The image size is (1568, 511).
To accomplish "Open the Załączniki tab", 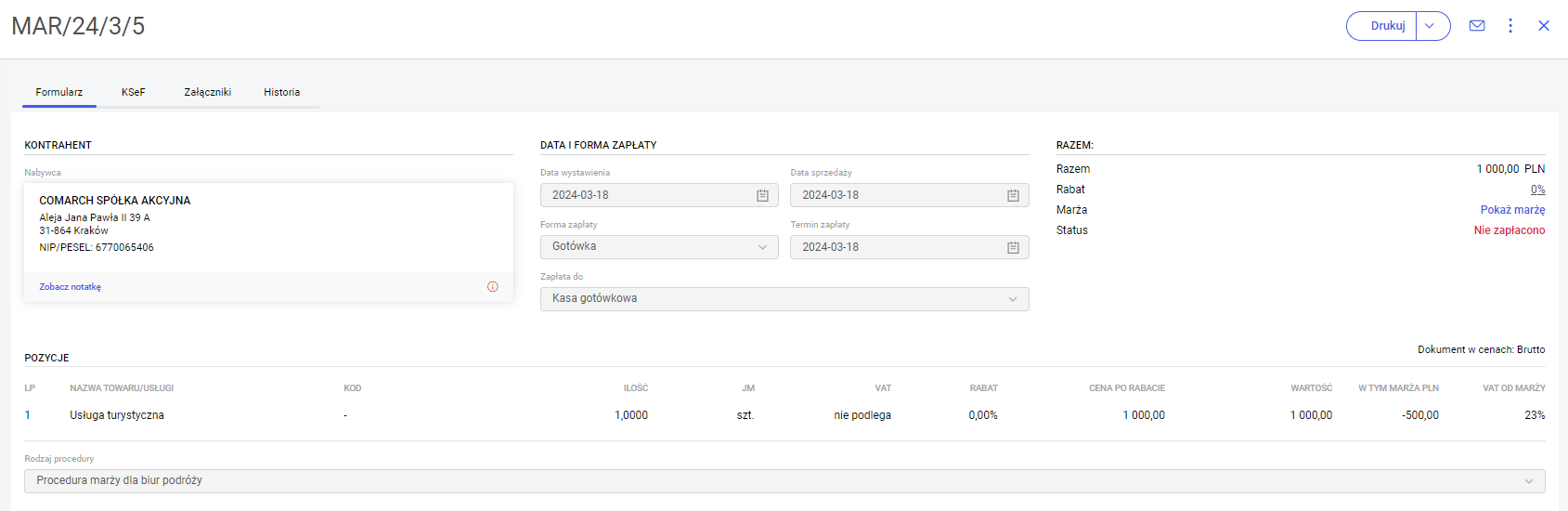I will pyautogui.click(x=208, y=92).
